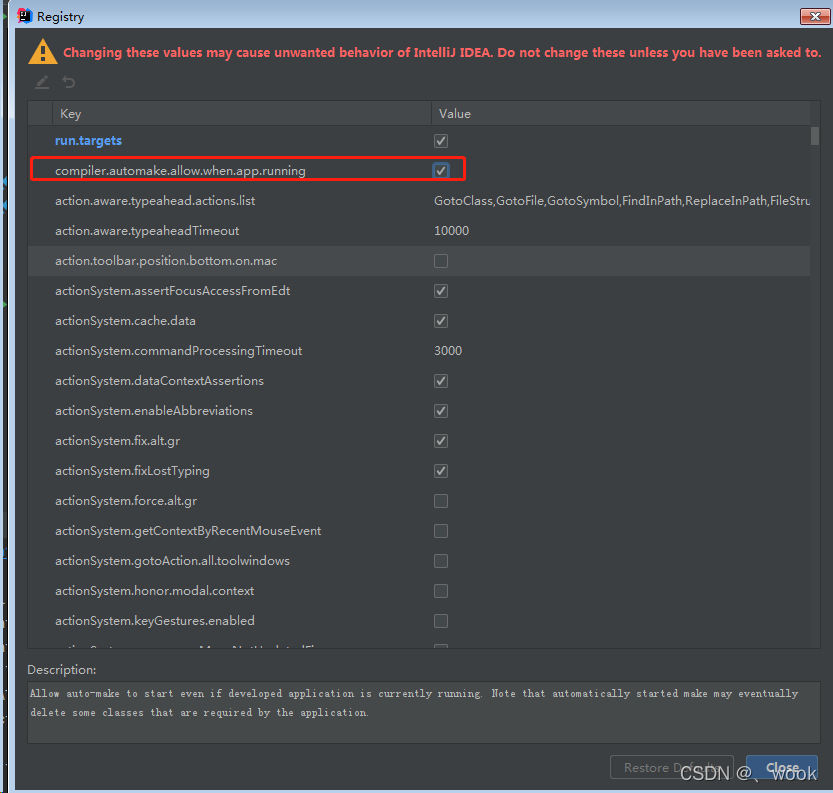Click the 10000 value cell
This screenshot has width=833, height=793.
tap(452, 231)
